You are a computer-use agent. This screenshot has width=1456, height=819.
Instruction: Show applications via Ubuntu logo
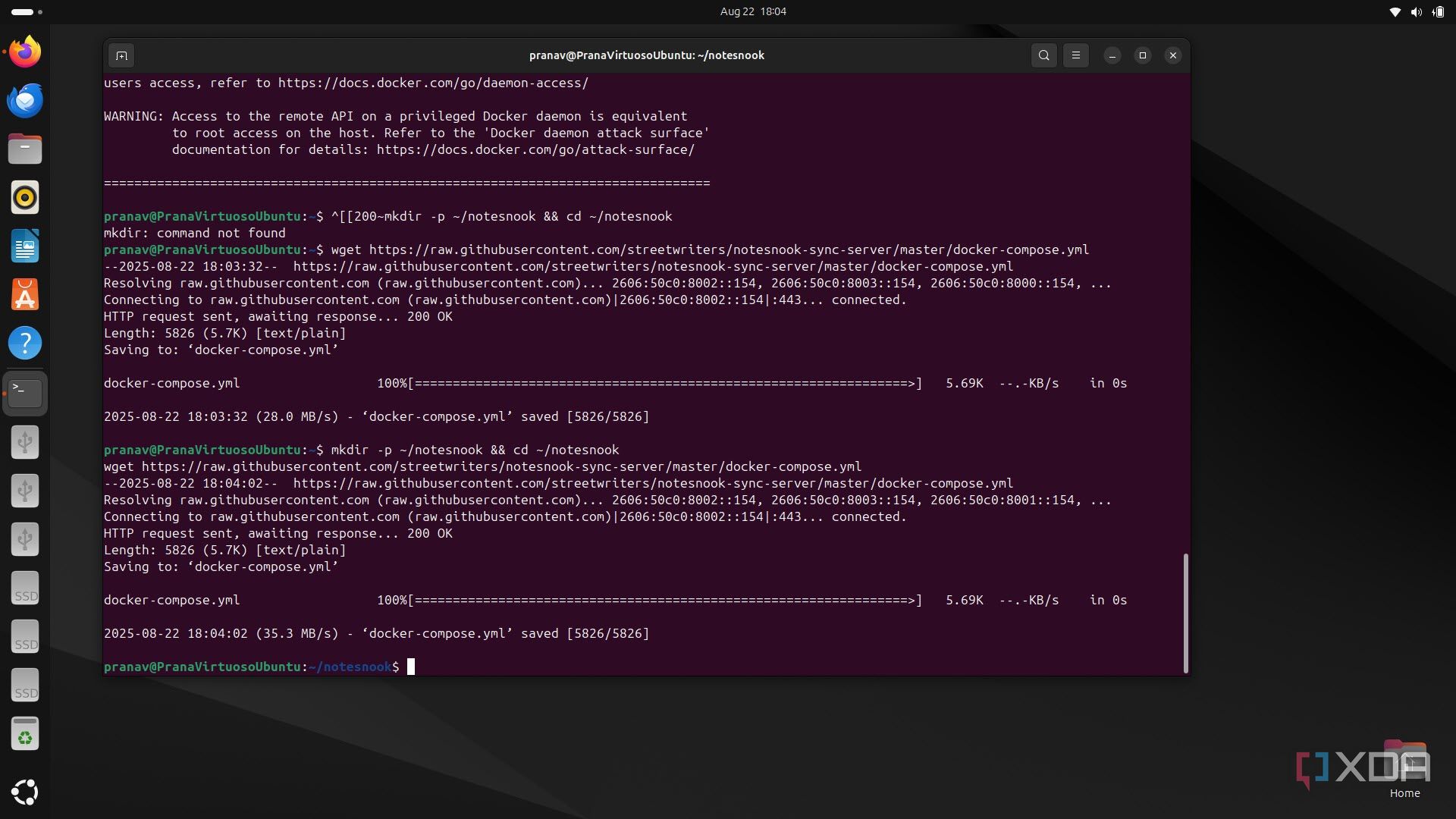pyautogui.click(x=25, y=792)
